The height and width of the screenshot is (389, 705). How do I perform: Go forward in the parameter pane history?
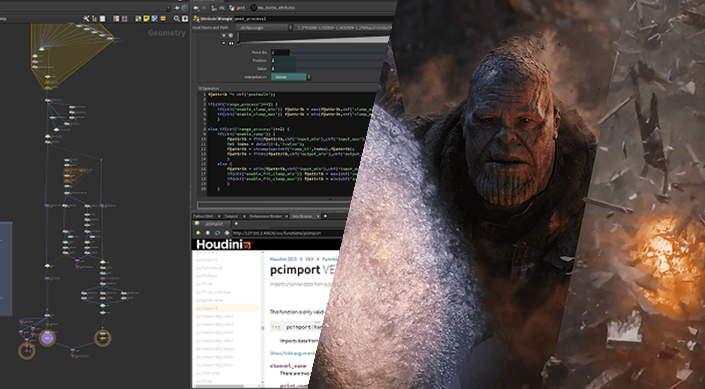point(205,8)
